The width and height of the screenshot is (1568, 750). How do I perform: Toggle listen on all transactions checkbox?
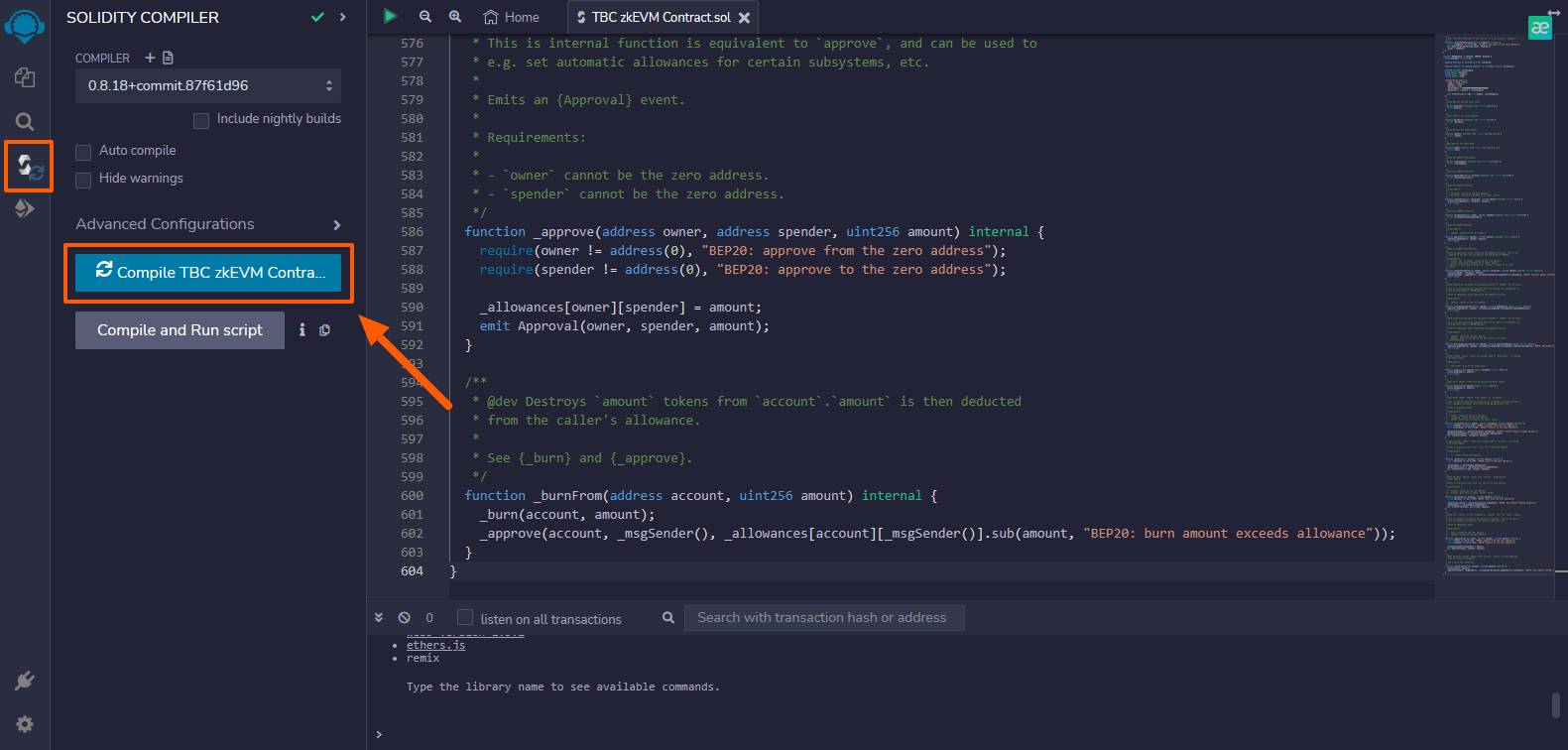[464, 617]
